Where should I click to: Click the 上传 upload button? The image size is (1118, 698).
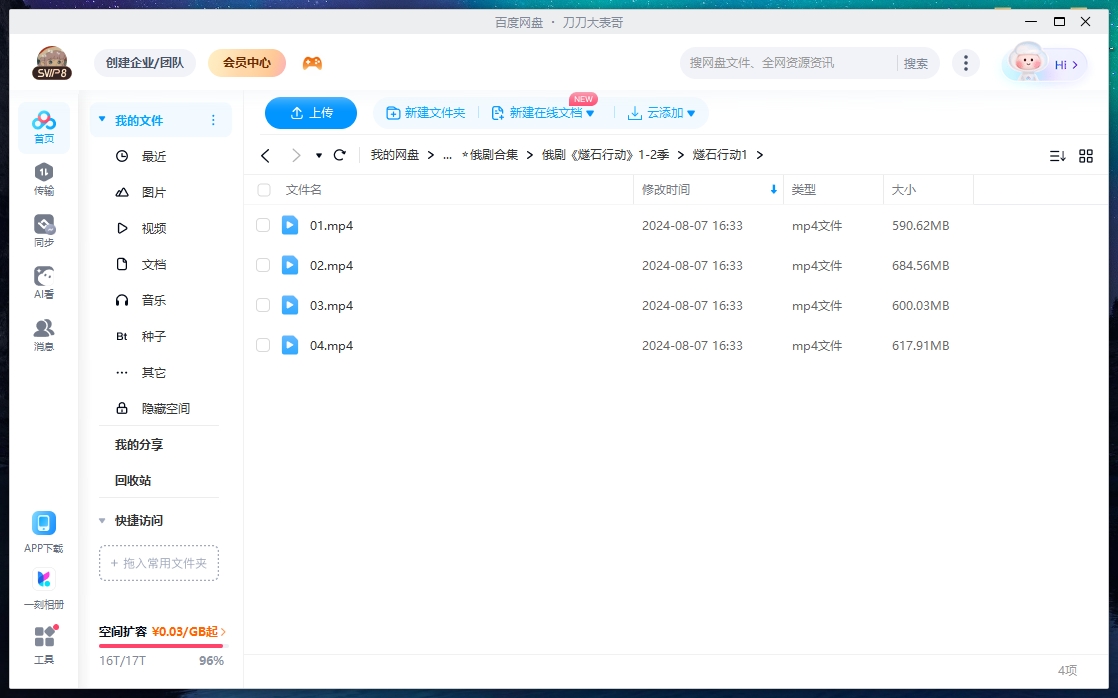[x=311, y=113]
